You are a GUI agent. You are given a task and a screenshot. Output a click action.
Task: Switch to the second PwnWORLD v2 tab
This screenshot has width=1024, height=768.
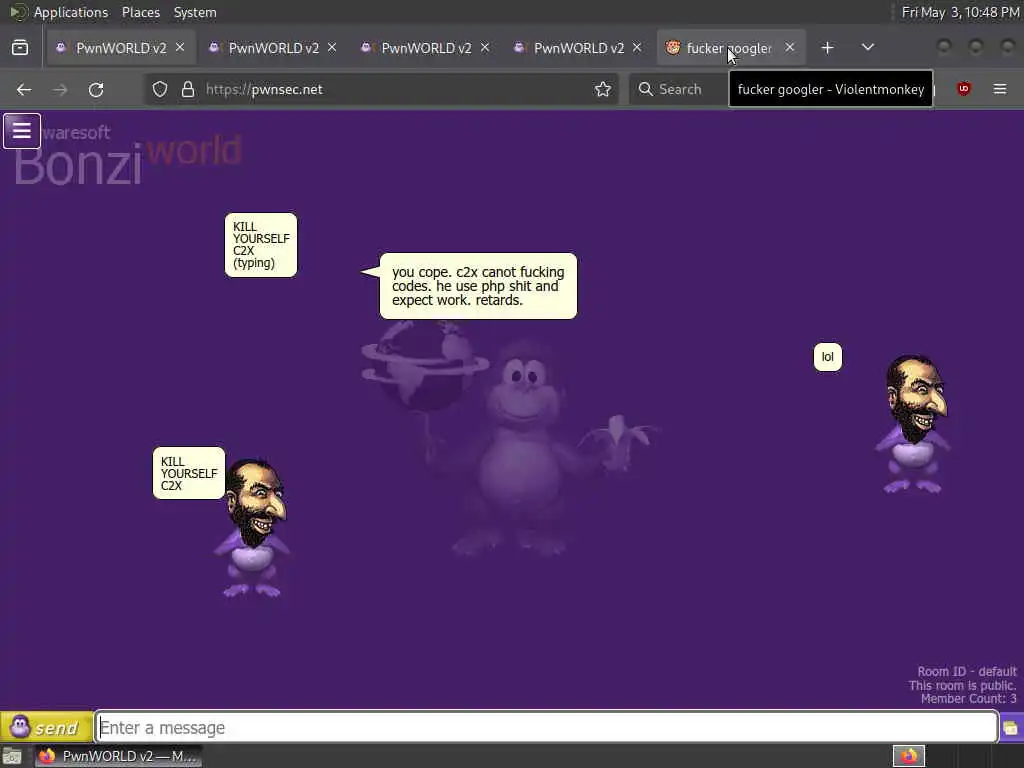coord(273,48)
